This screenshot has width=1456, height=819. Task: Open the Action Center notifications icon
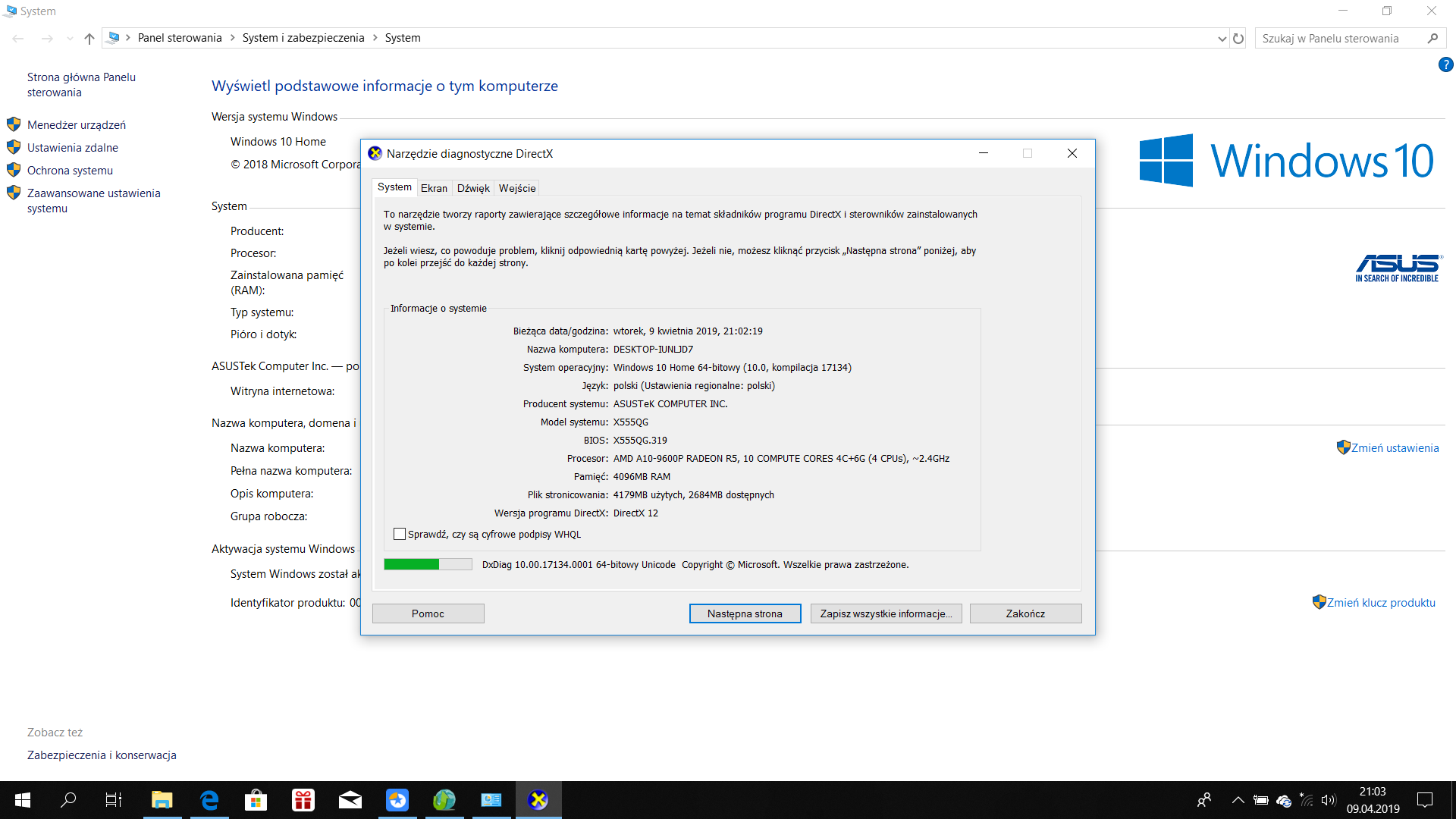tap(1425, 800)
